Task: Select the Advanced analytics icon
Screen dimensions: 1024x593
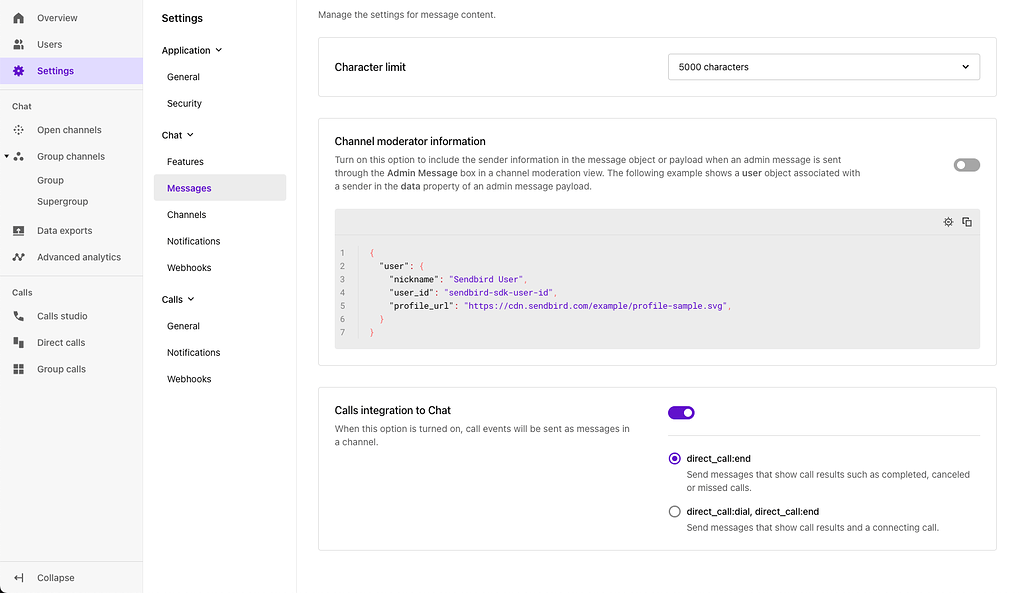Action: click(x=17, y=257)
